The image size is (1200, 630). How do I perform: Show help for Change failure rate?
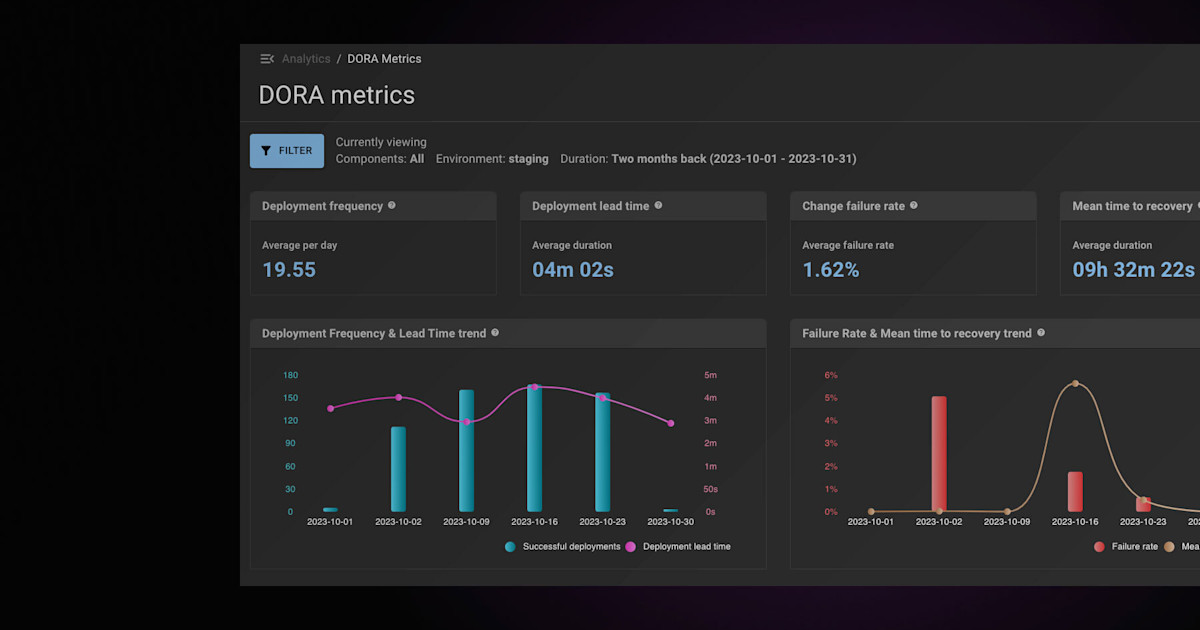click(x=914, y=205)
